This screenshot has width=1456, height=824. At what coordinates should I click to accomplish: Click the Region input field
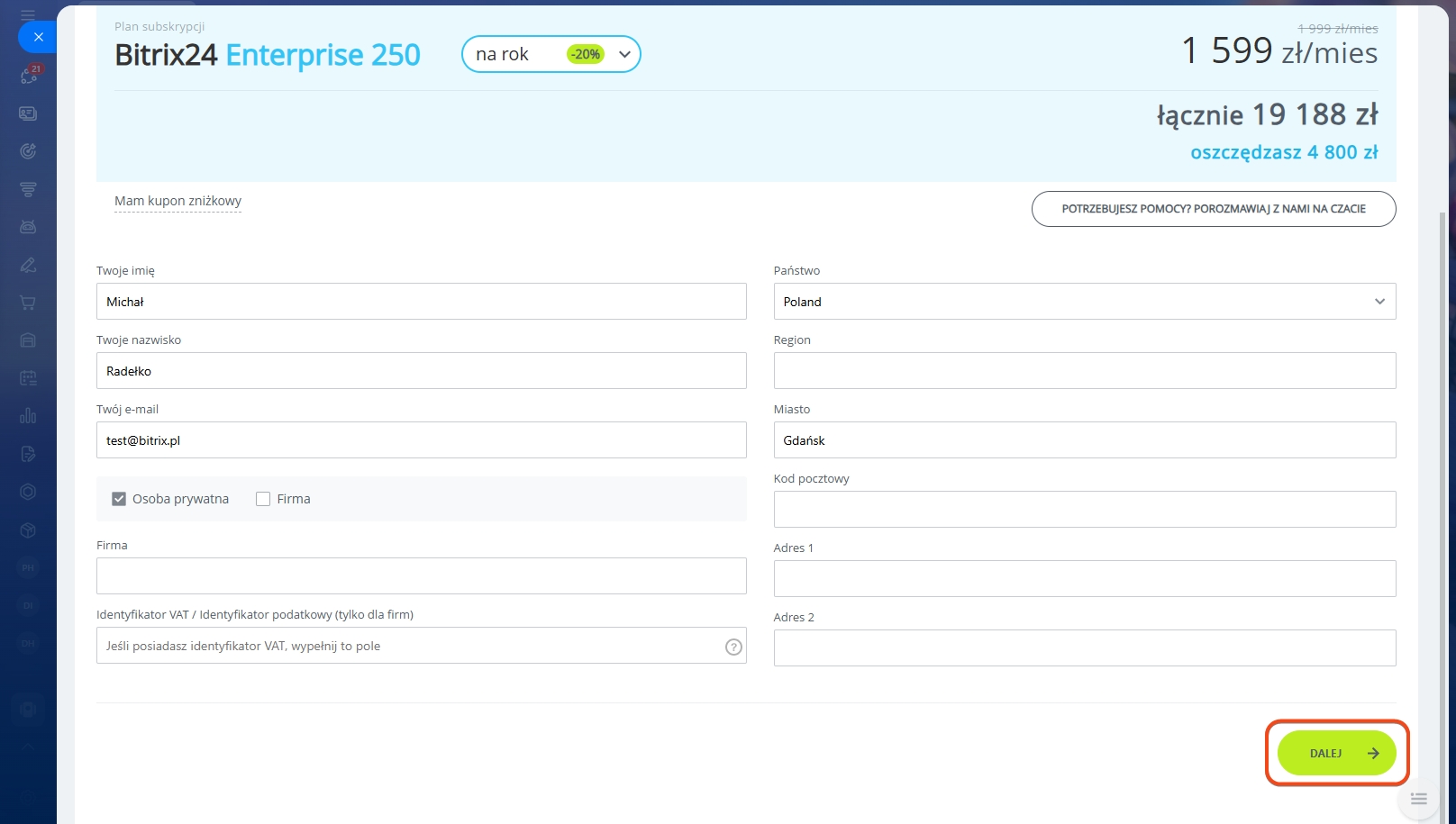[1085, 371]
